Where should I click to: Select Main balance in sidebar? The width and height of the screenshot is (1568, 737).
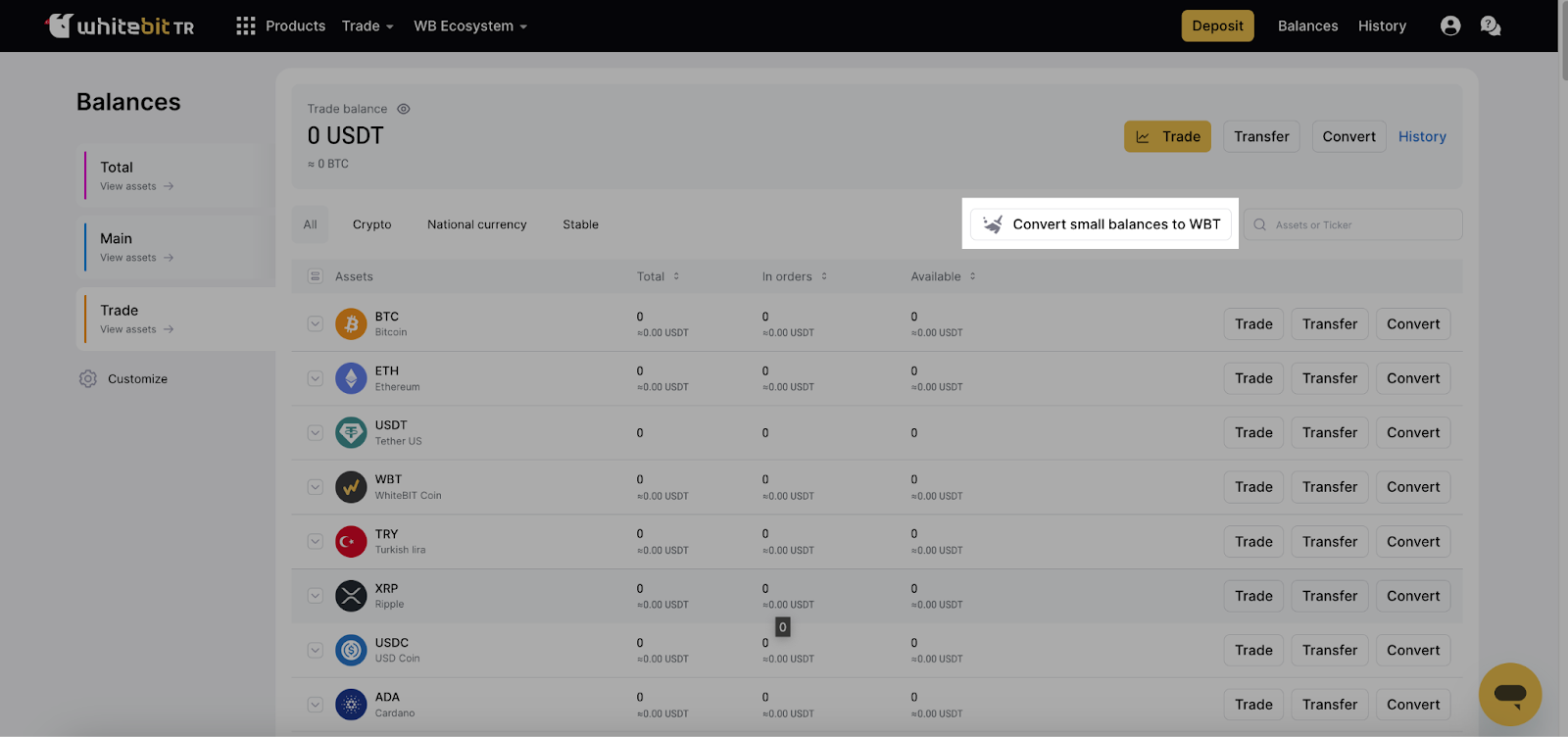click(x=175, y=247)
